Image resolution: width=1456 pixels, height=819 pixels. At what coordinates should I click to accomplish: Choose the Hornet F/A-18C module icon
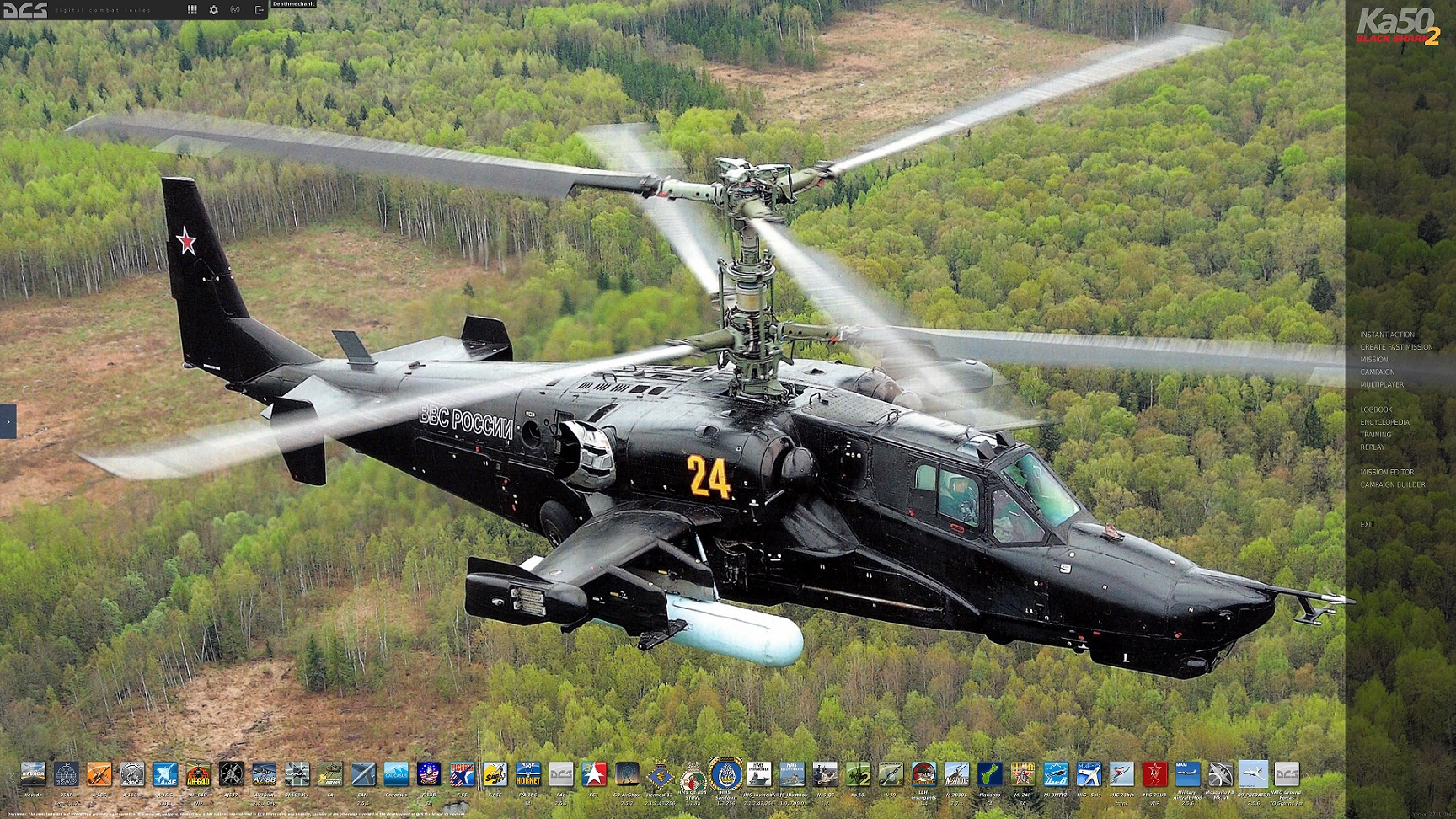tap(528, 774)
